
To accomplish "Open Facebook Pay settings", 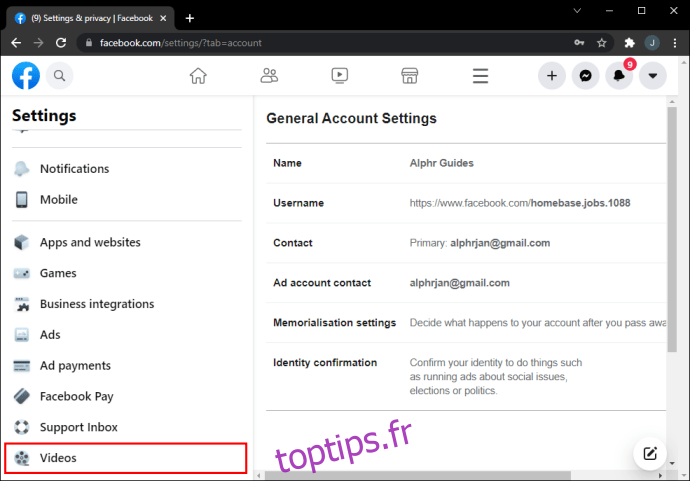I will click(x=127, y=397).
